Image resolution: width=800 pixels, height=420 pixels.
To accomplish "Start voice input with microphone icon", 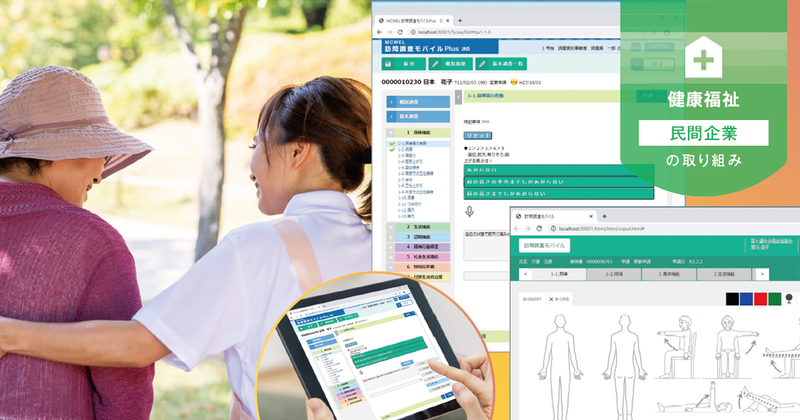I will pos(469,211).
